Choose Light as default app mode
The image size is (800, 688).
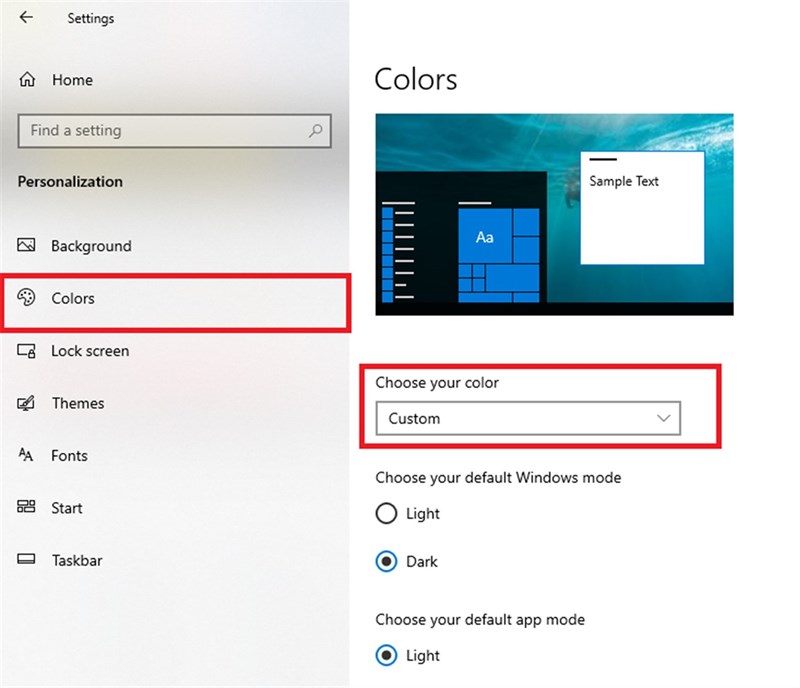coord(386,655)
